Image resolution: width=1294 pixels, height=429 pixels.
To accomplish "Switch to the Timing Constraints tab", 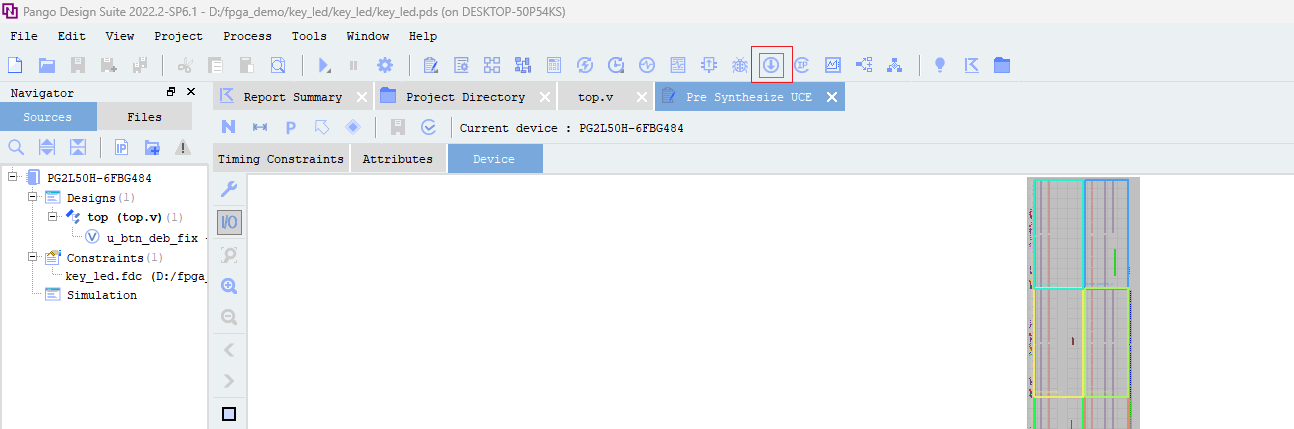I will [x=281, y=159].
